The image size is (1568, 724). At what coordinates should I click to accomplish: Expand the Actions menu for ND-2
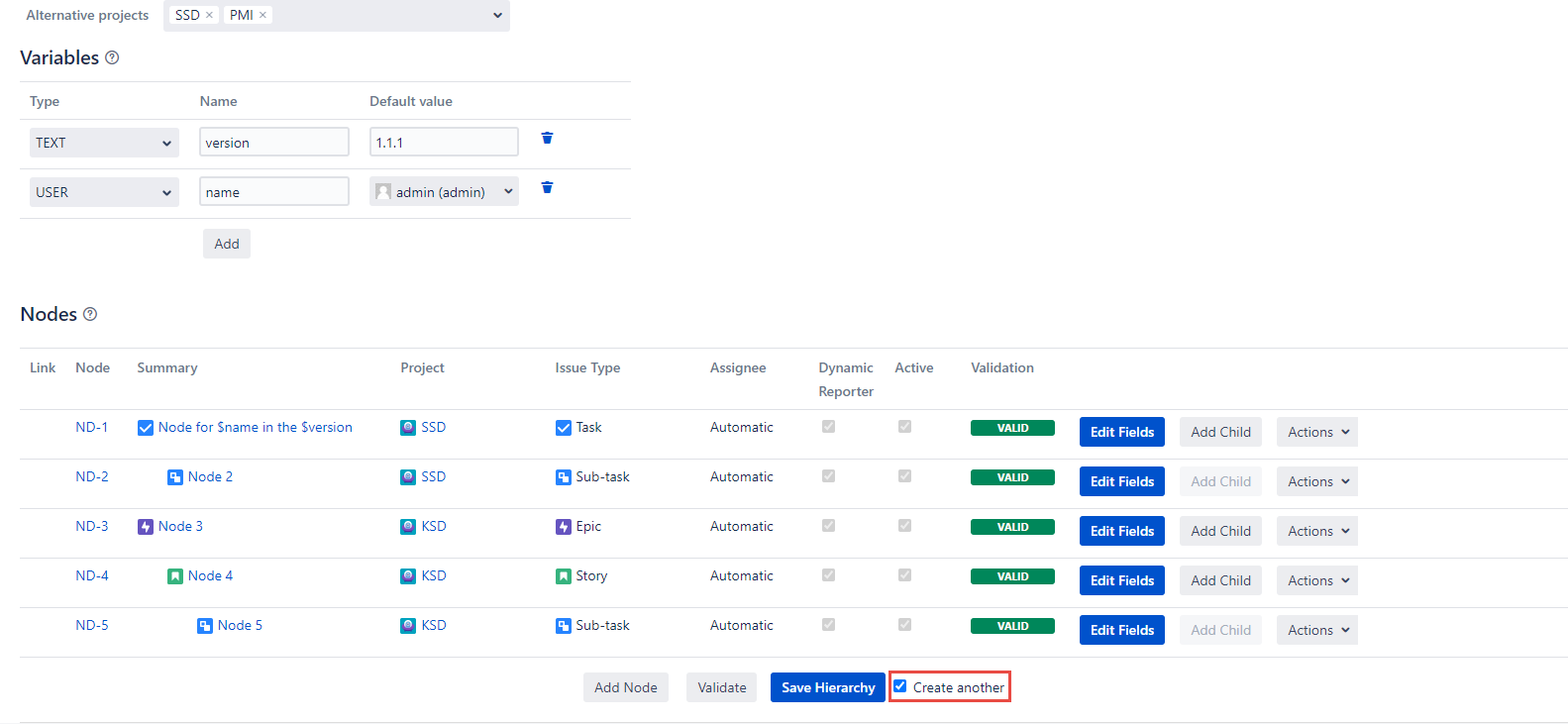point(1316,481)
